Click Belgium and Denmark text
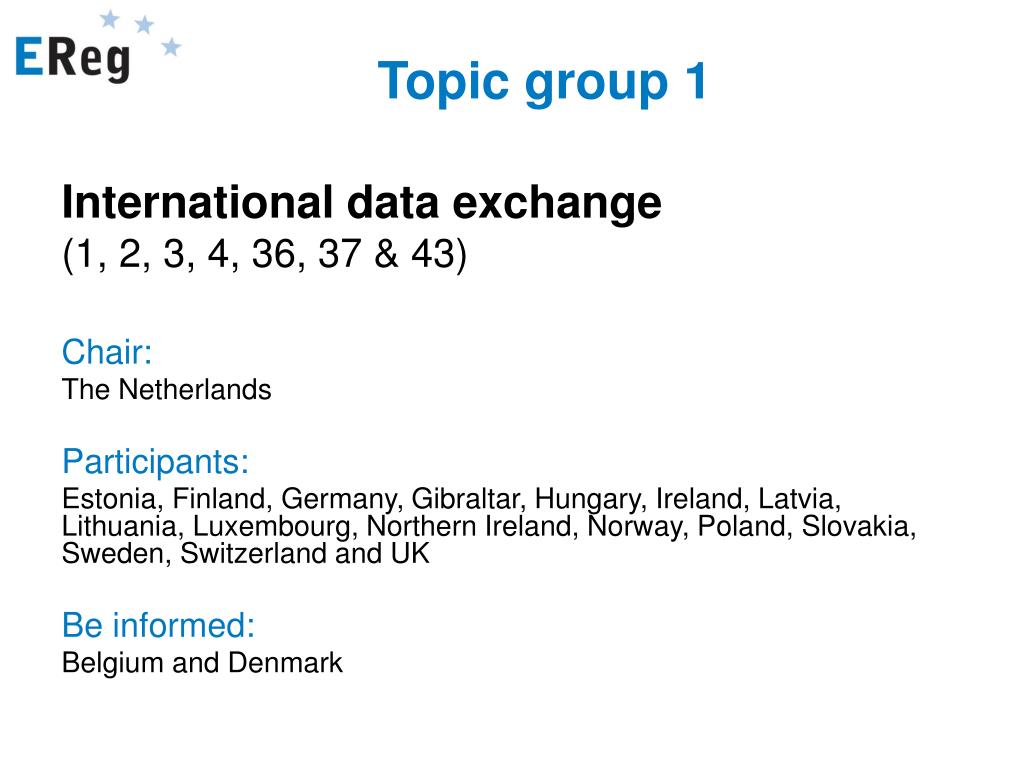1024x768 pixels. 202,663
